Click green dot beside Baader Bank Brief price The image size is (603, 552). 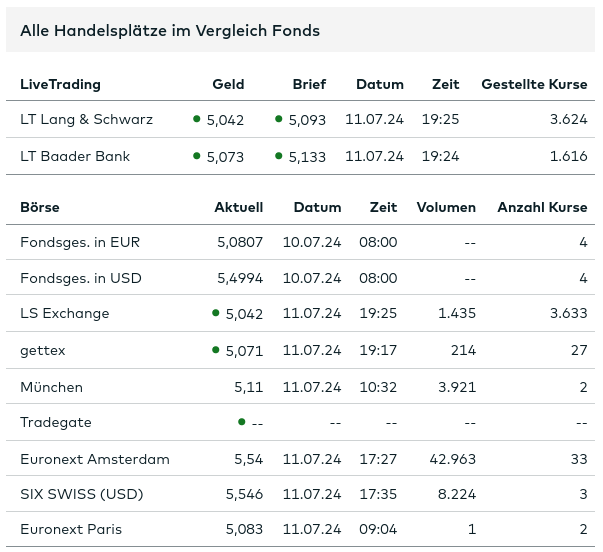point(279,156)
